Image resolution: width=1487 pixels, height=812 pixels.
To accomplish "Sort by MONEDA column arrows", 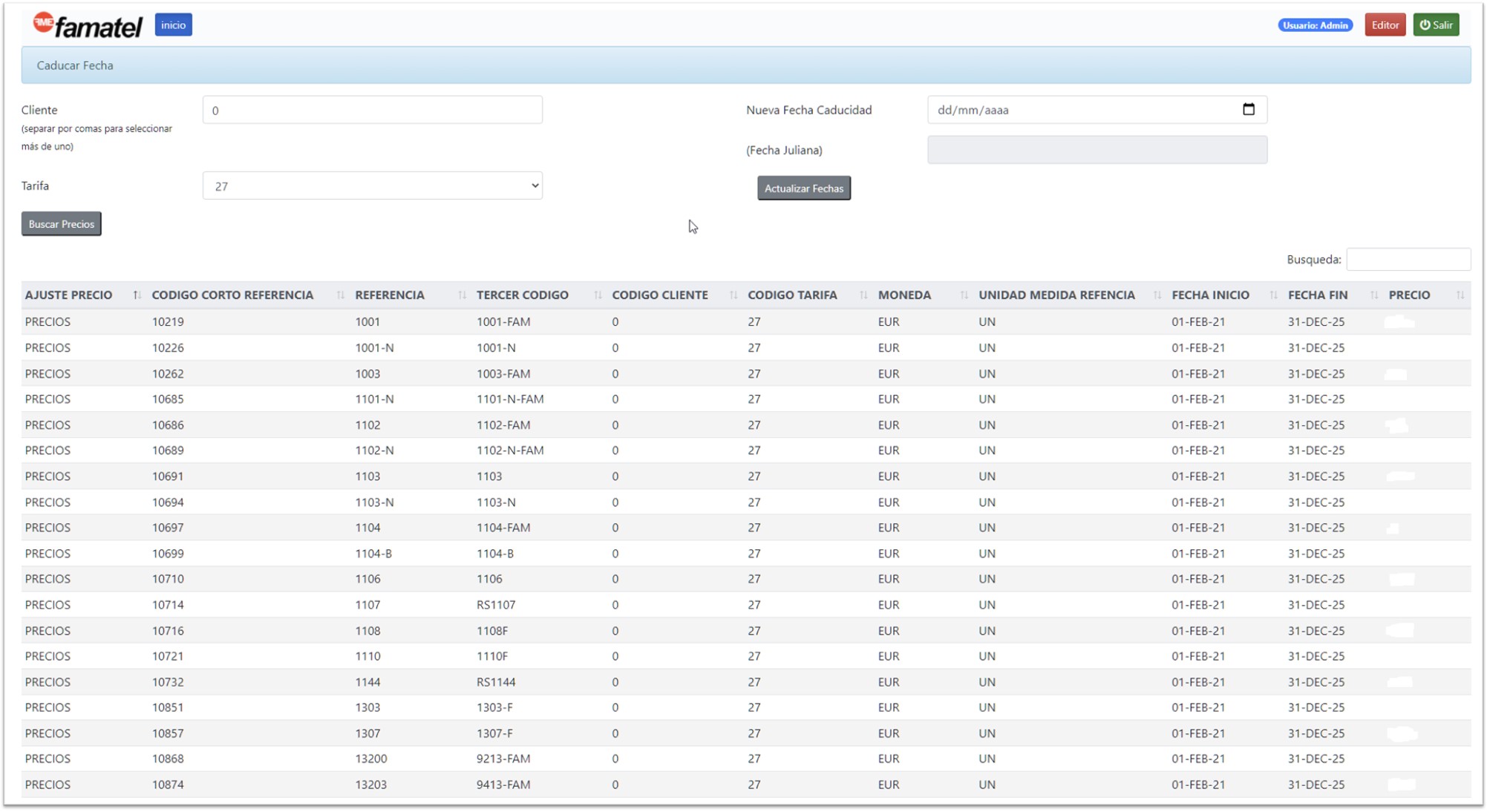I will 964,295.
